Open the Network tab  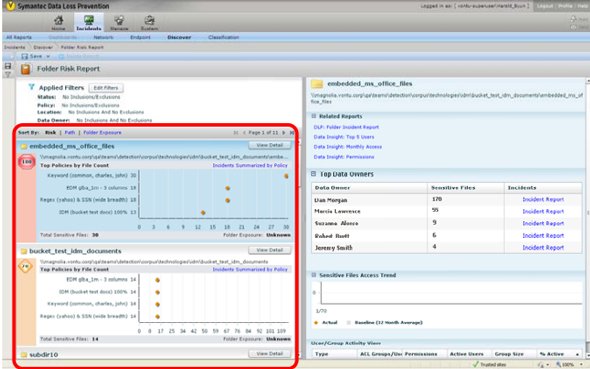tap(103, 37)
